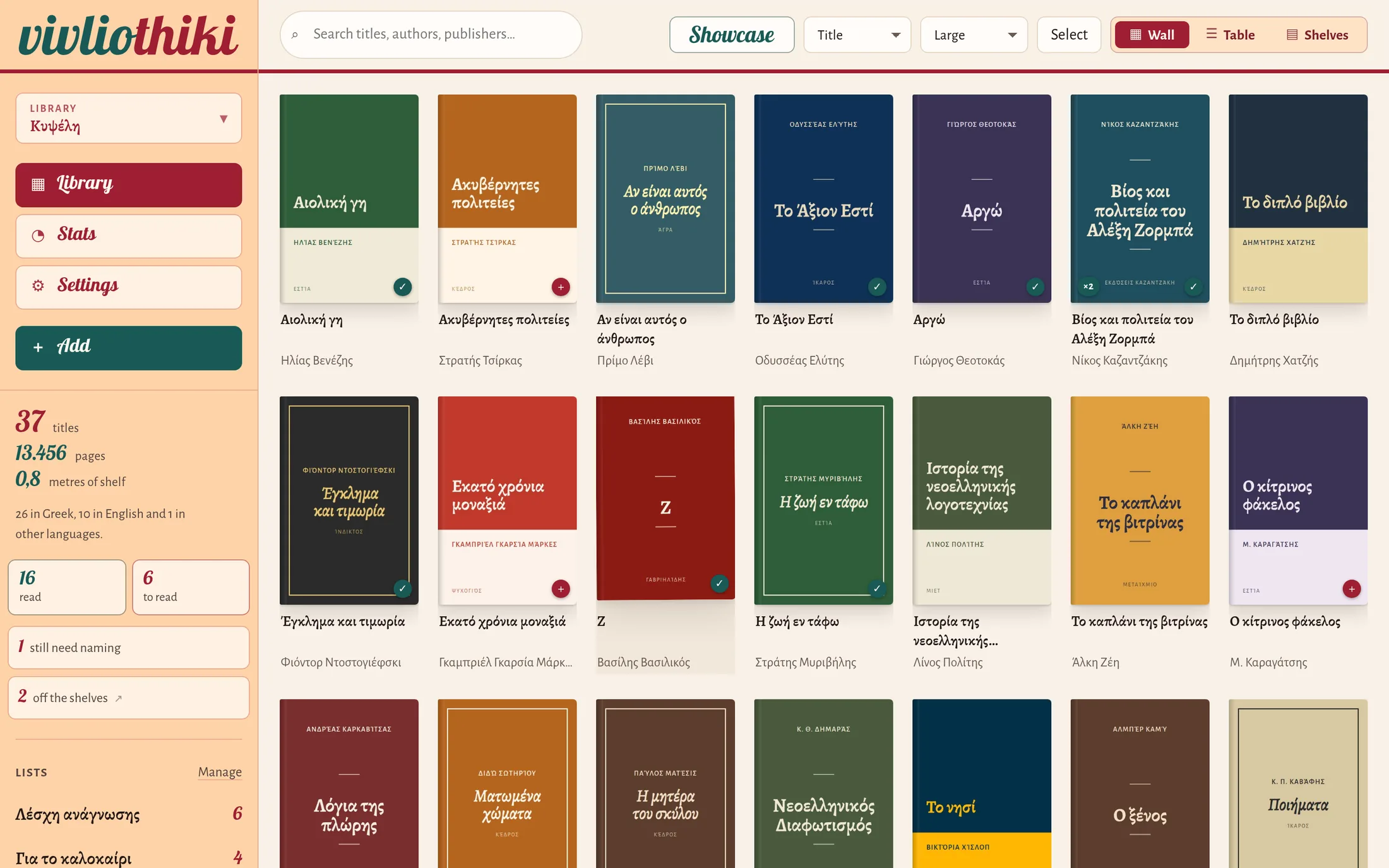
Task: Click the plus badge on Ακυβέρνητες πολιτείες cover
Action: click(561, 287)
